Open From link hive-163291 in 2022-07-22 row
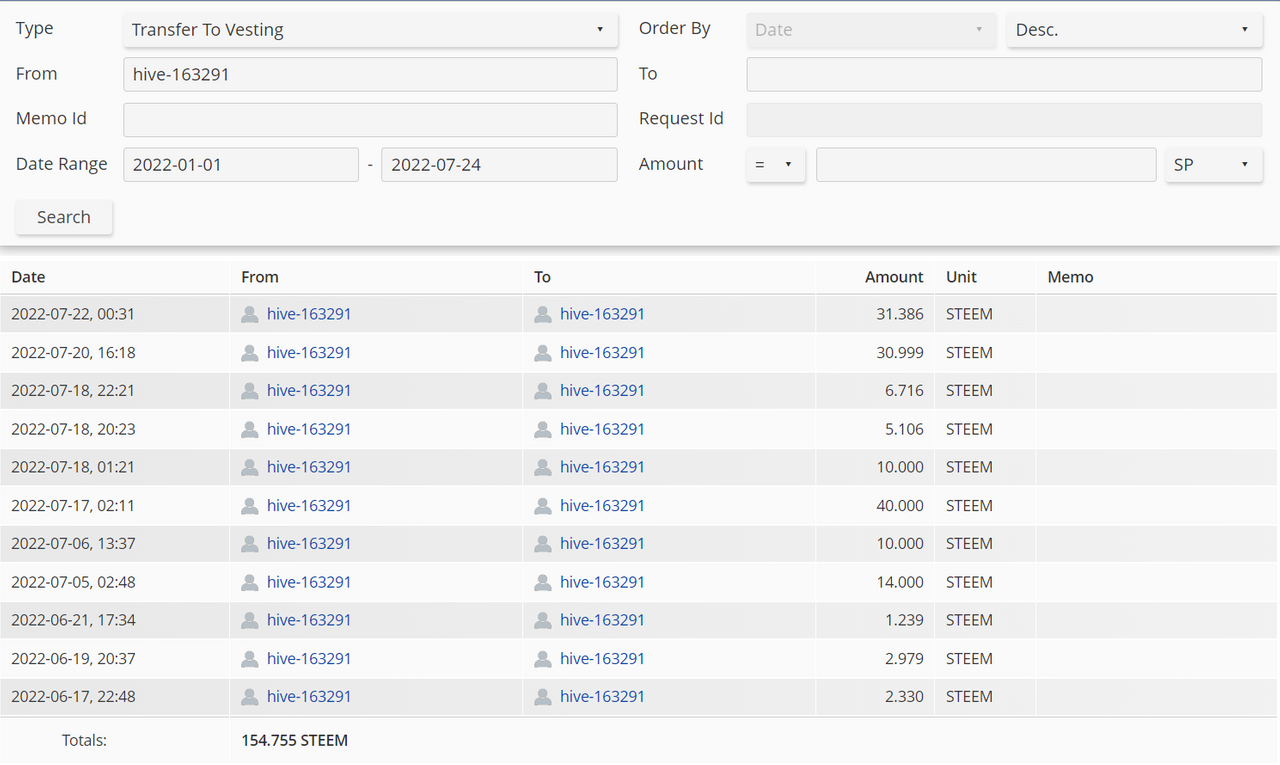This screenshot has height=765, width=1280. point(309,314)
